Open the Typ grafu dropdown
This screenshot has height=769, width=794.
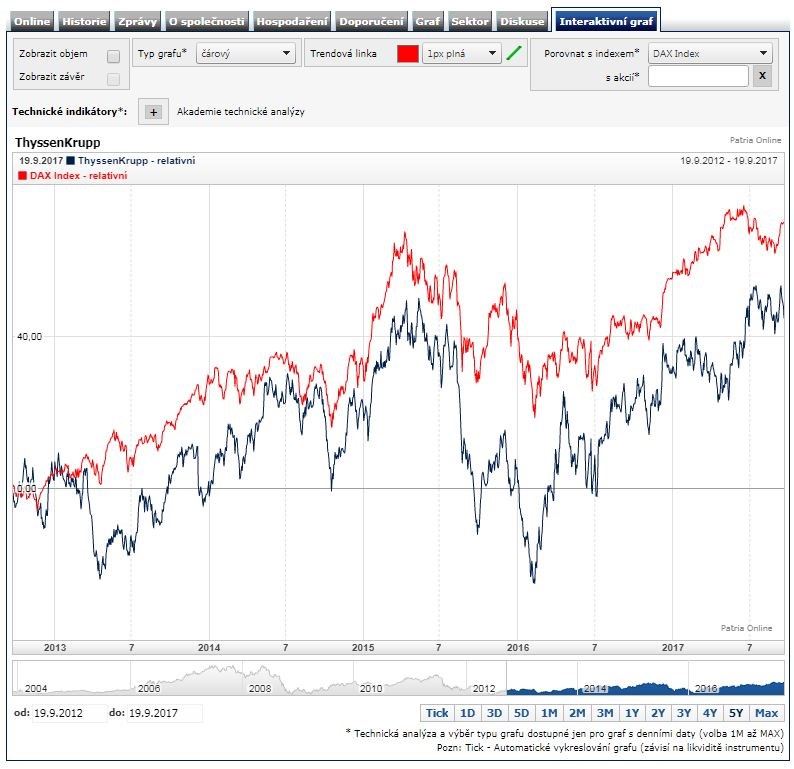[x=245, y=54]
